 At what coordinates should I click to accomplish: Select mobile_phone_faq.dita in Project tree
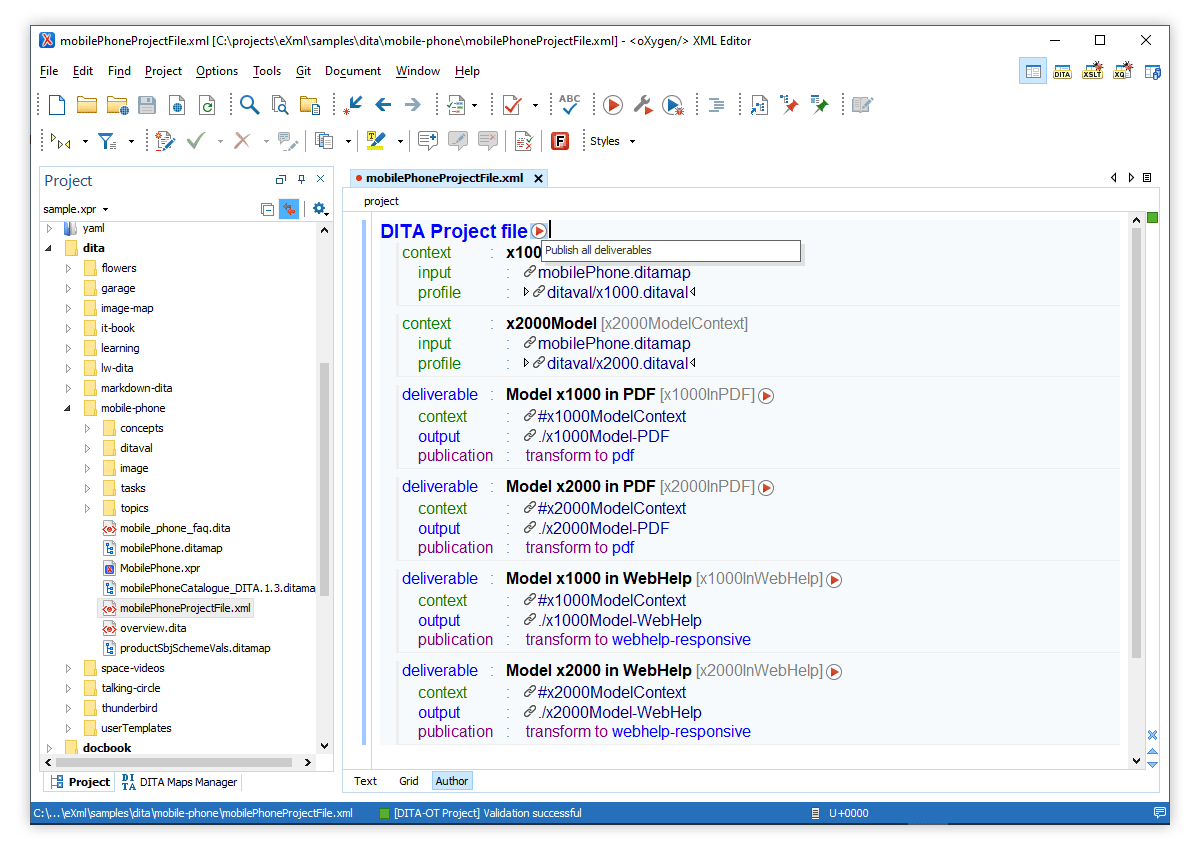(x=175, y=528)
